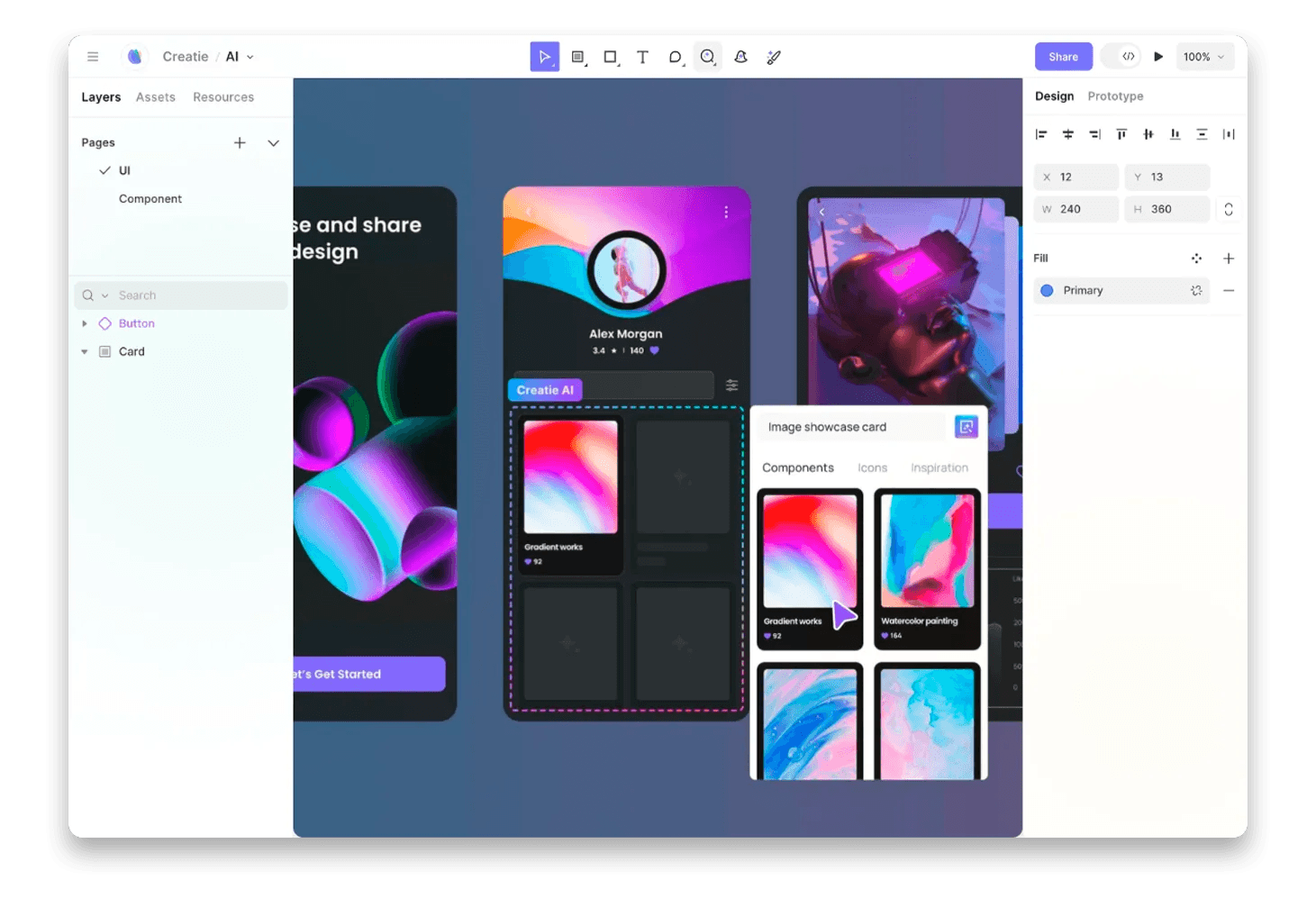Switch to Icons tab in popup
Viewport: 1316px width, 898px height.
click(x=872, y=467)
